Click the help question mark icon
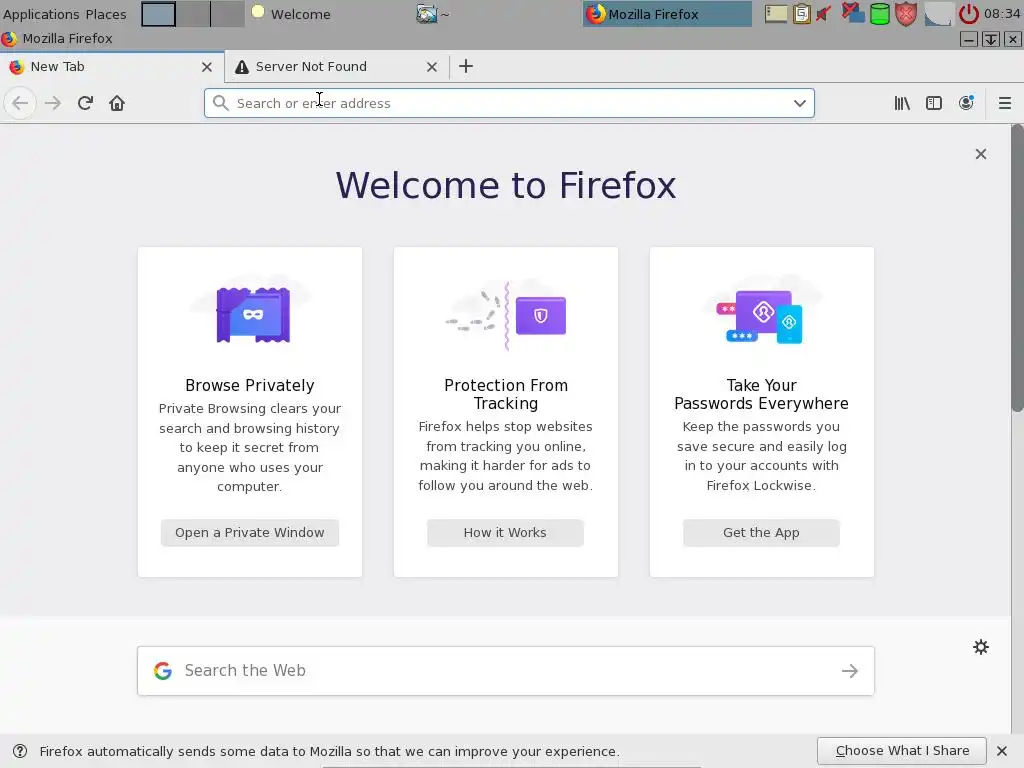Screen dimensions: 1024x768 [20, 751]
